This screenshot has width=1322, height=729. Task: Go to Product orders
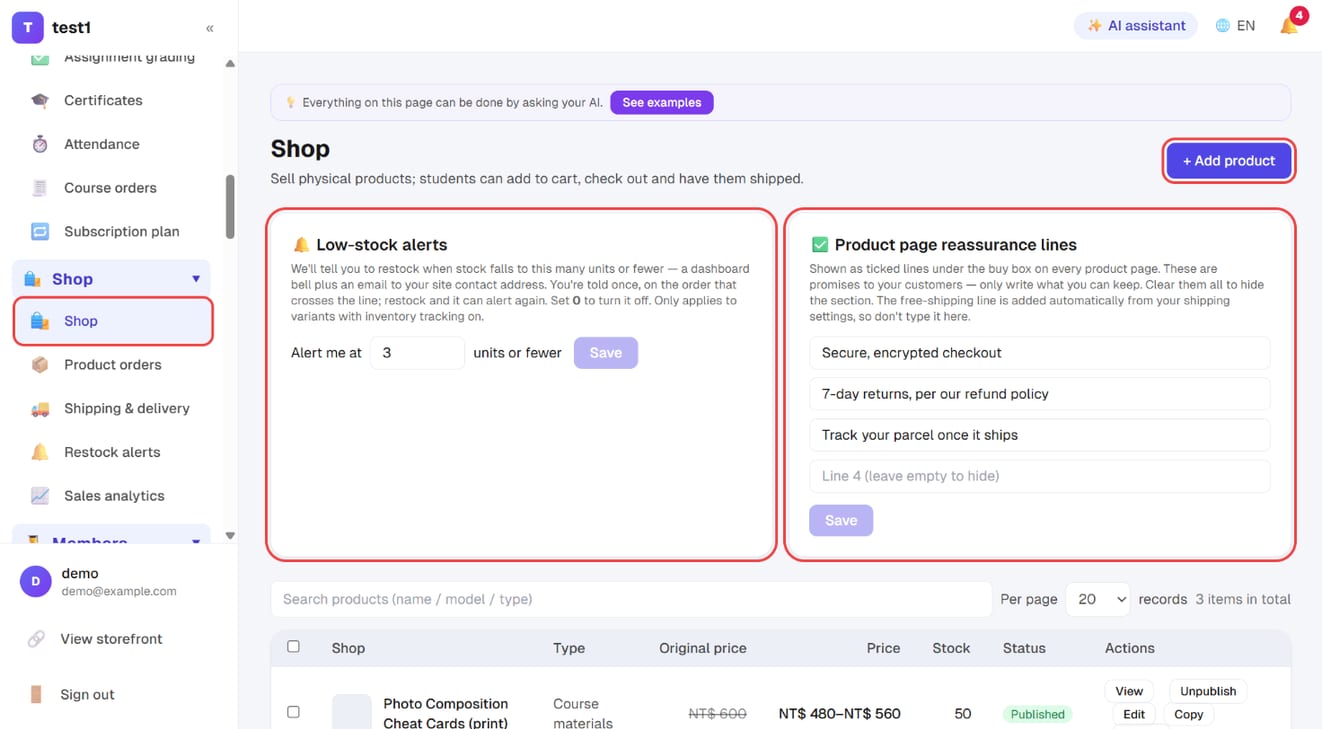click(x=113, y=365)
